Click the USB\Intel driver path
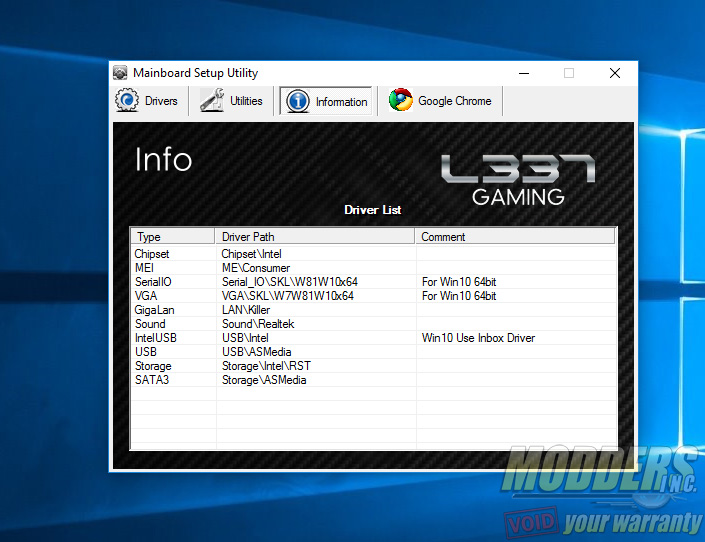The width and height of the screenshot is (705, 542). (x=245, y=338)
